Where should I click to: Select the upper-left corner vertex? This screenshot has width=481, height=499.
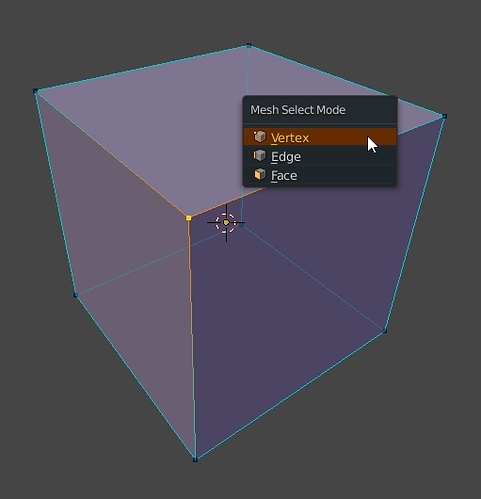tap(35, 91)
